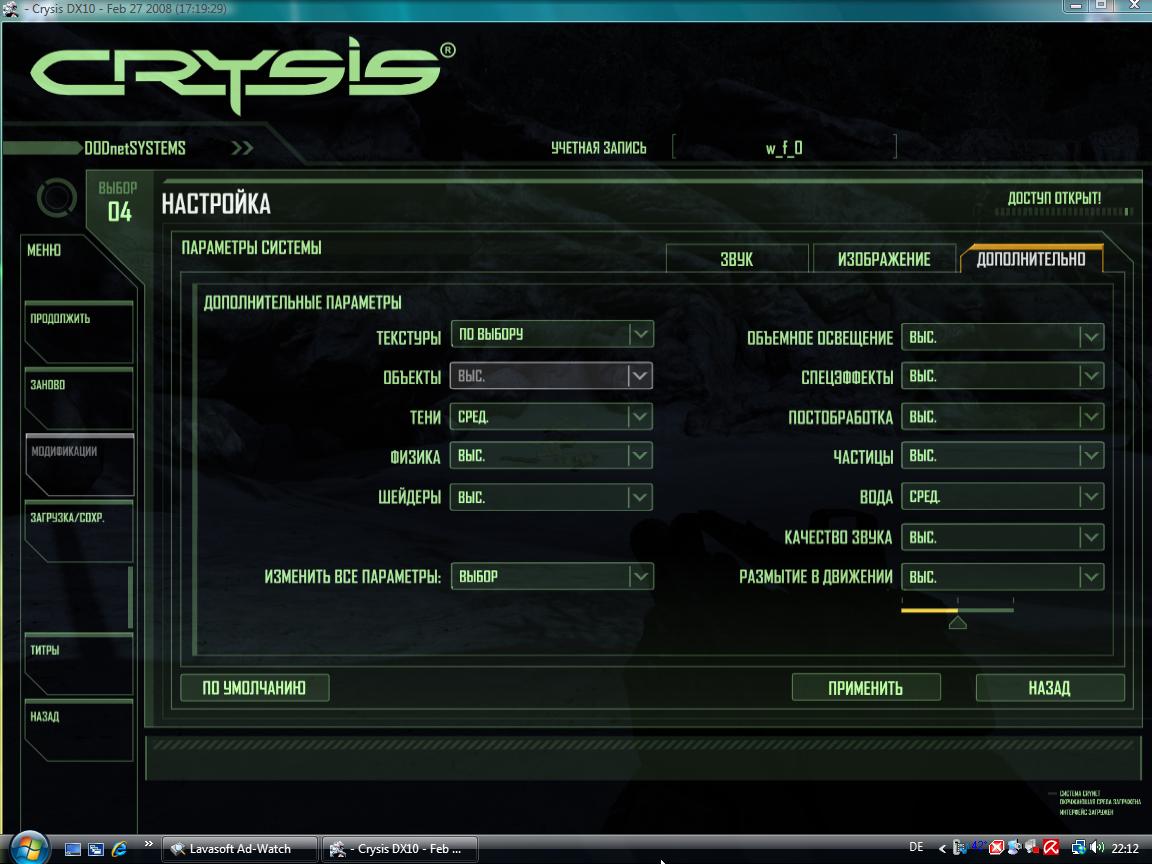Open the volume speaker tray icon
1152x864 pixels.
tap(1098, 848)
